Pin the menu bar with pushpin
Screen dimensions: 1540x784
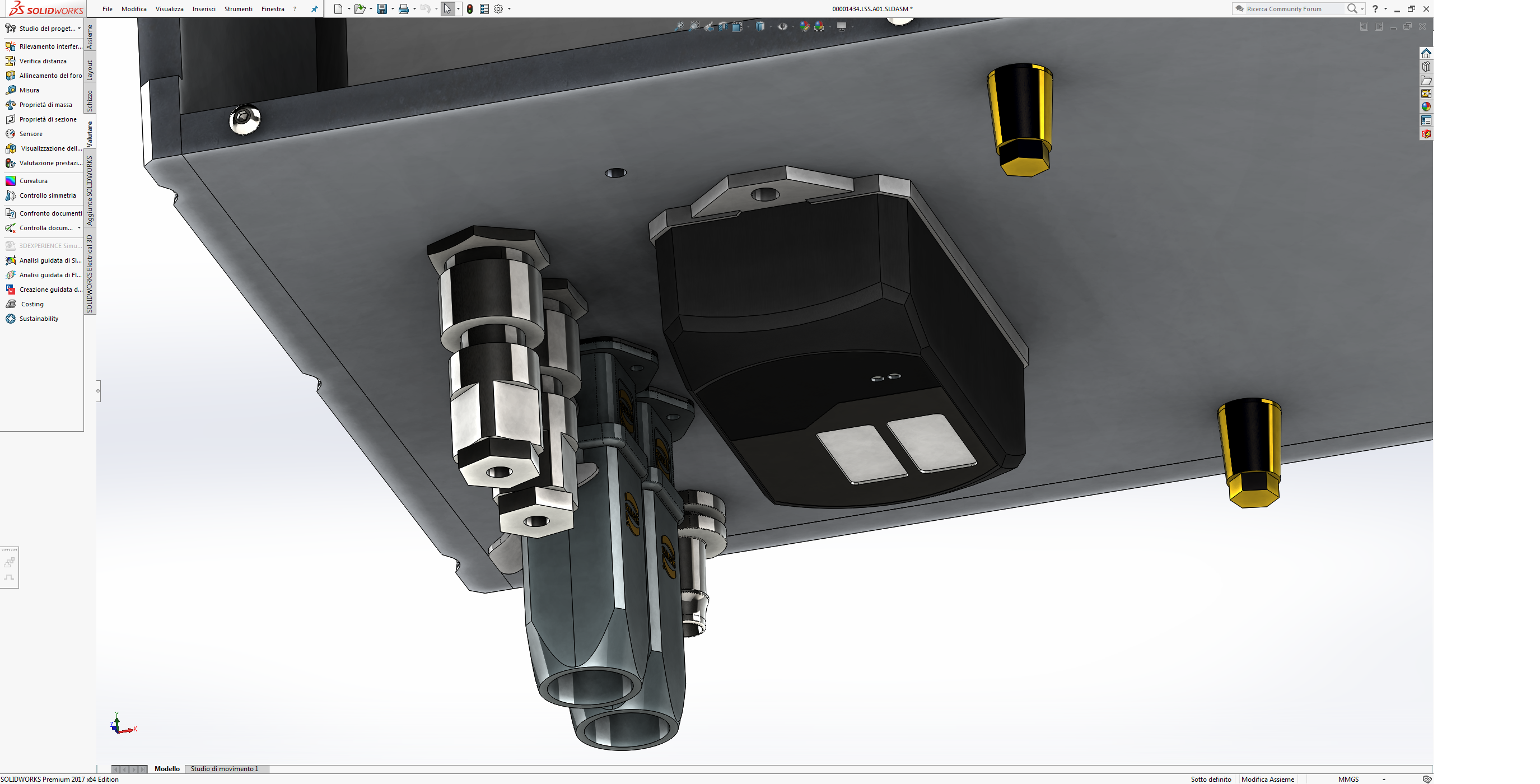[x=315, y=9]
